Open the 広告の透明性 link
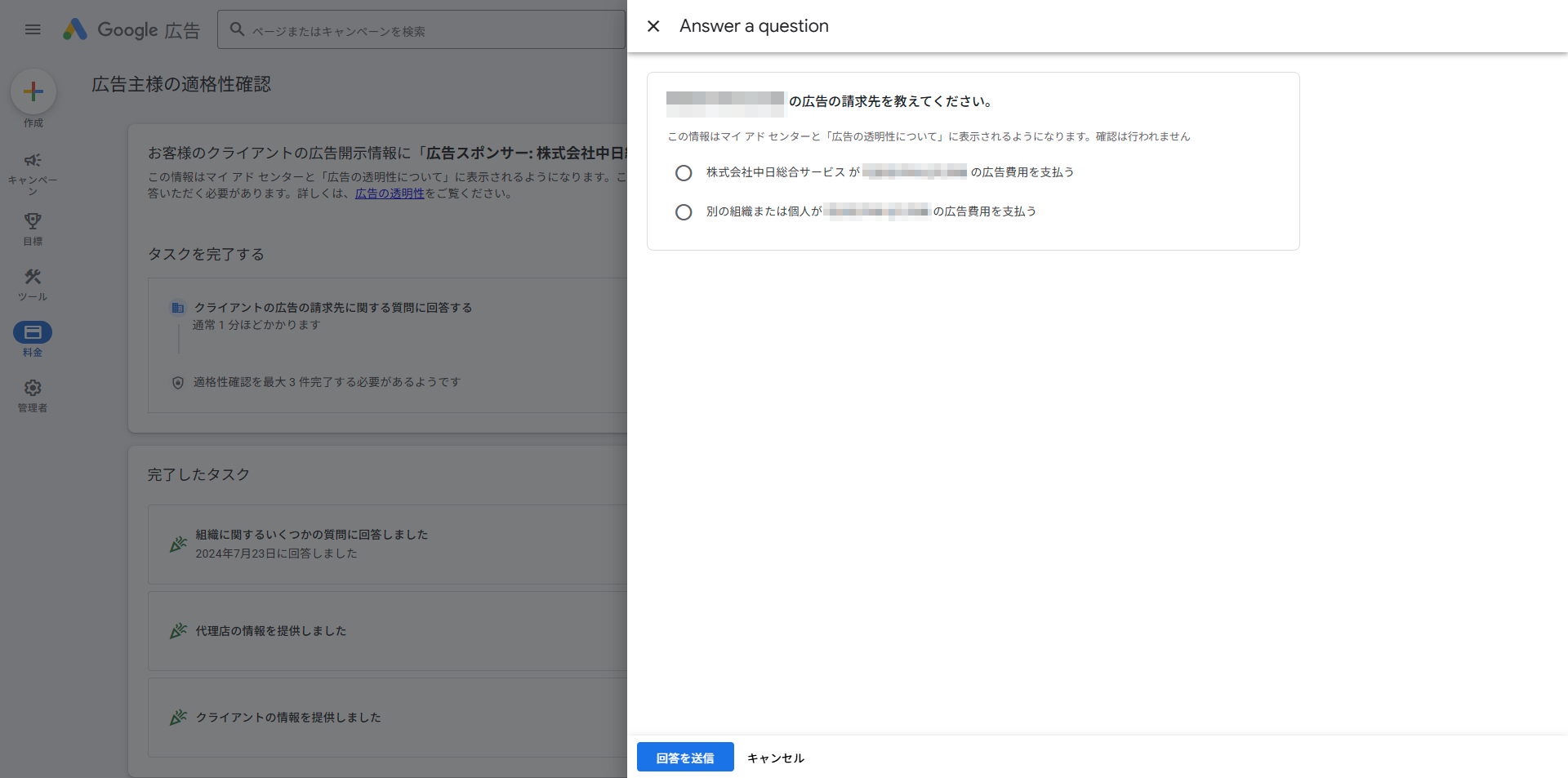The height and width of the screenshot is (778, 1568). click(390, 193)
